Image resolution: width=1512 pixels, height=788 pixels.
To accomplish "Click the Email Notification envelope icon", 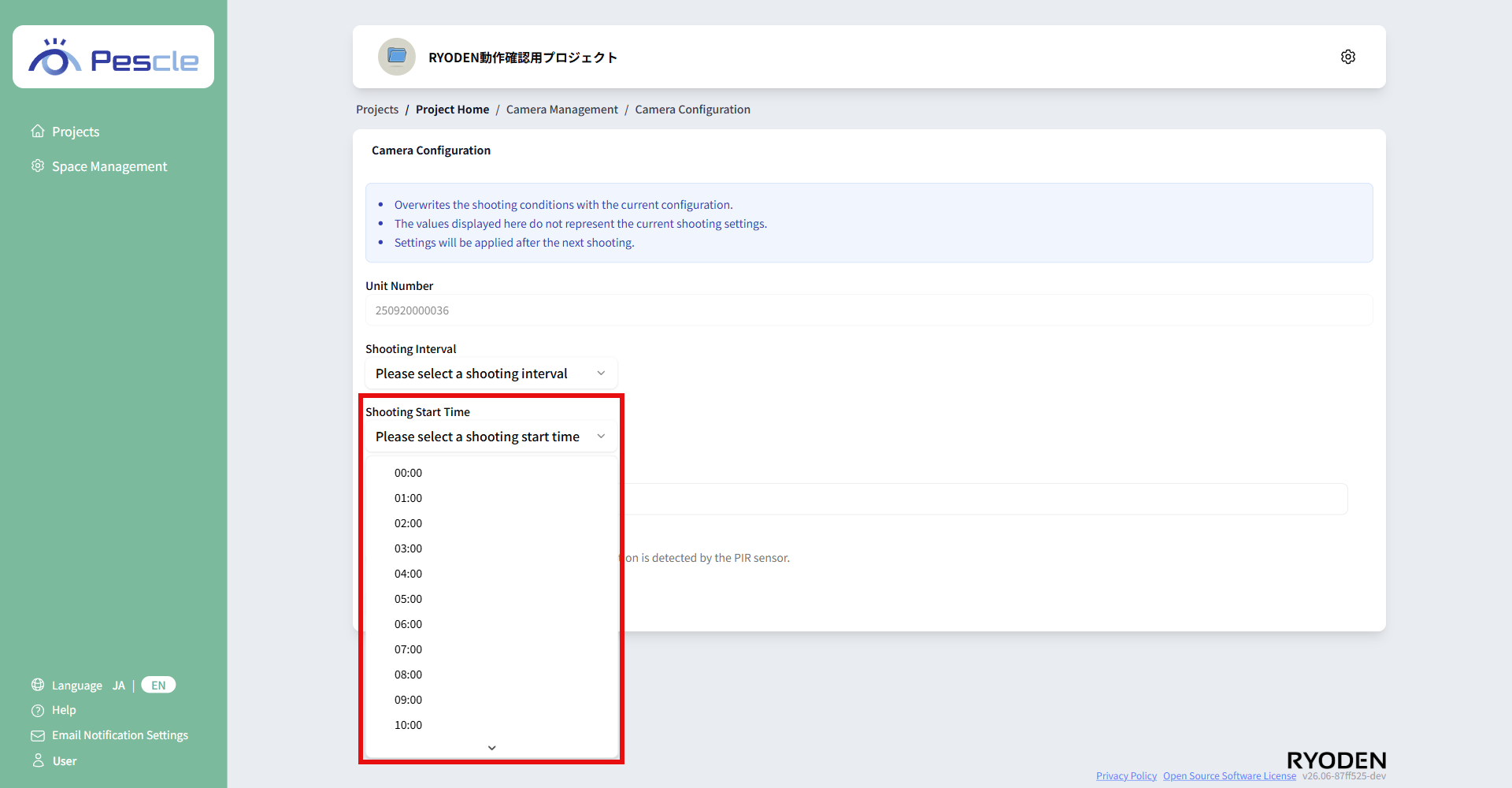I will pos(38,735).
